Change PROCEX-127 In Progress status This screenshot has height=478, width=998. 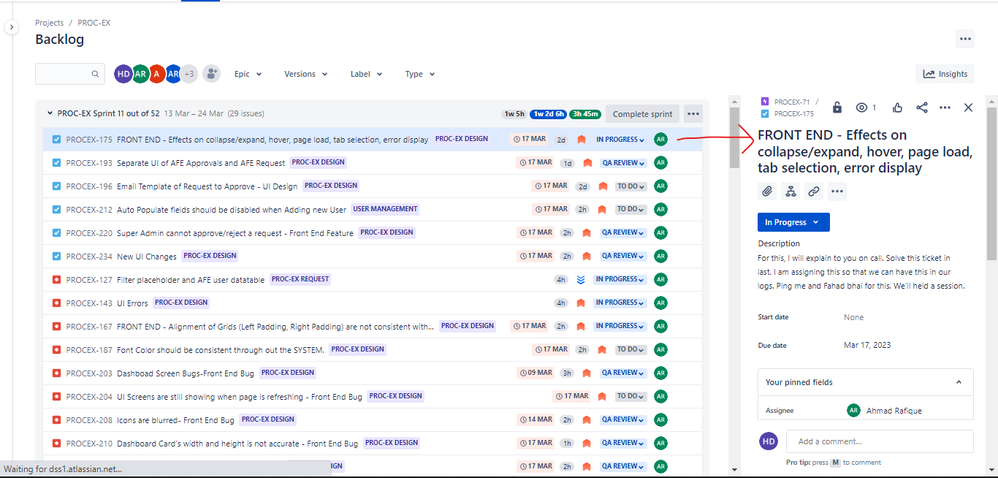[620, 279]
